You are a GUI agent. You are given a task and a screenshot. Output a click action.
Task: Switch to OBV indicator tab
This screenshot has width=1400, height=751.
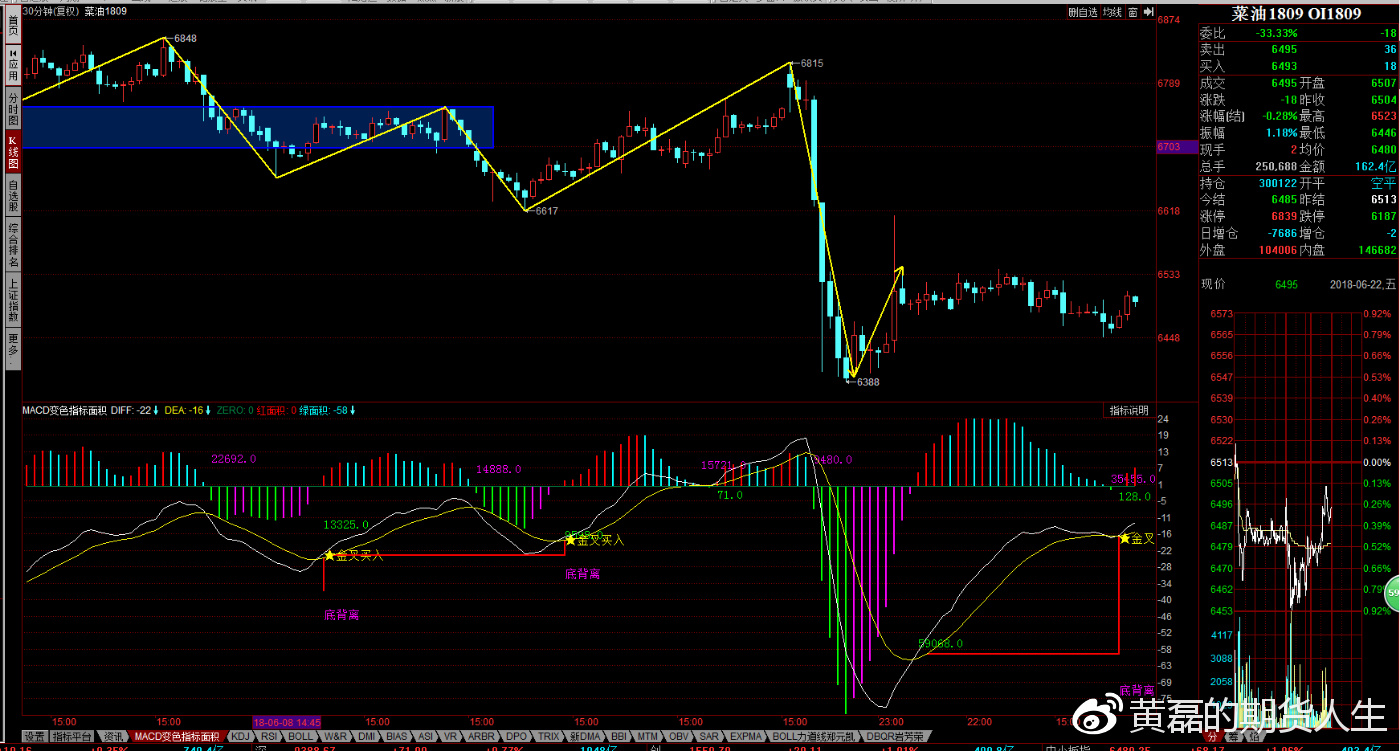[679, 736]
